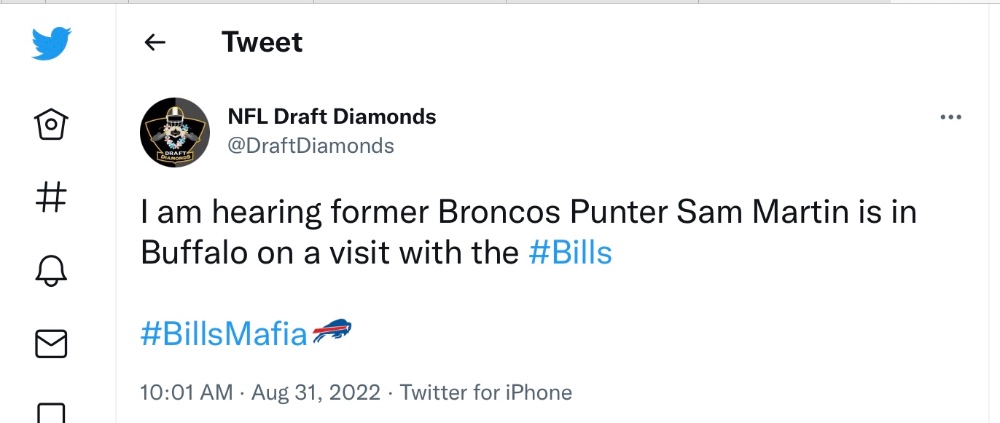Open the Home feed icon
1000x423 pixels.
point(51,124)
